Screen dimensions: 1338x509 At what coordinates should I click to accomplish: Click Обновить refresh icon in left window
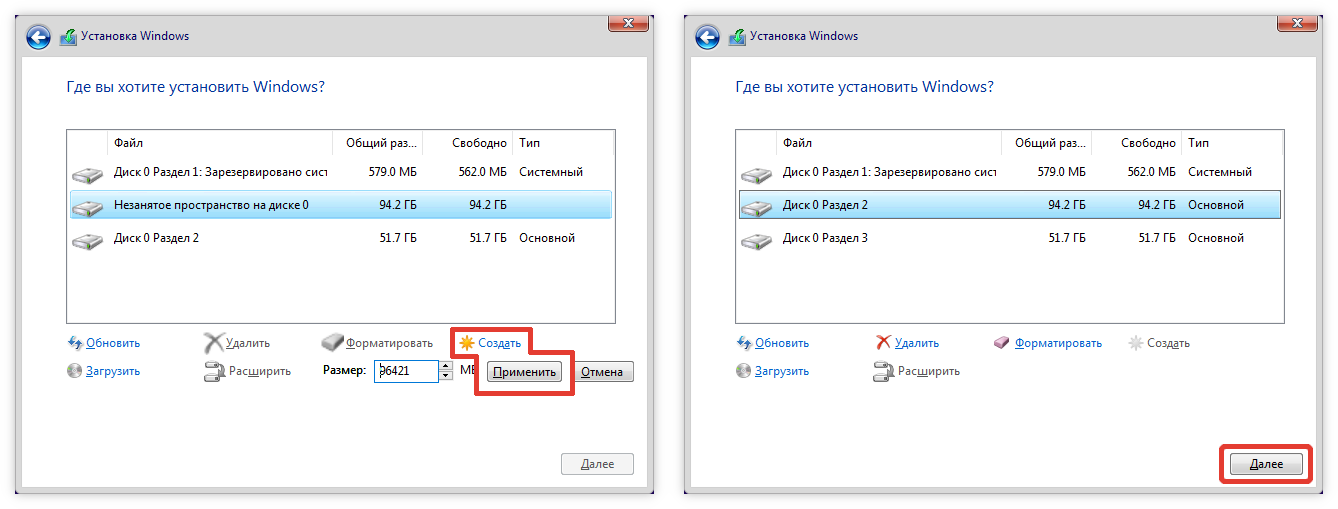(x=75, y=342)
